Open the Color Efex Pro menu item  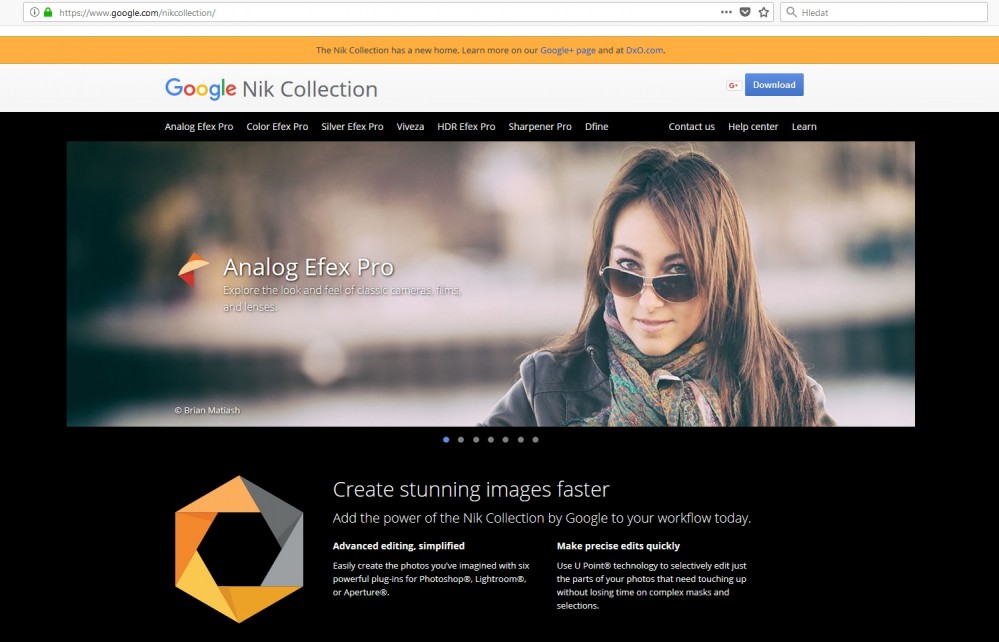[277, 127]
